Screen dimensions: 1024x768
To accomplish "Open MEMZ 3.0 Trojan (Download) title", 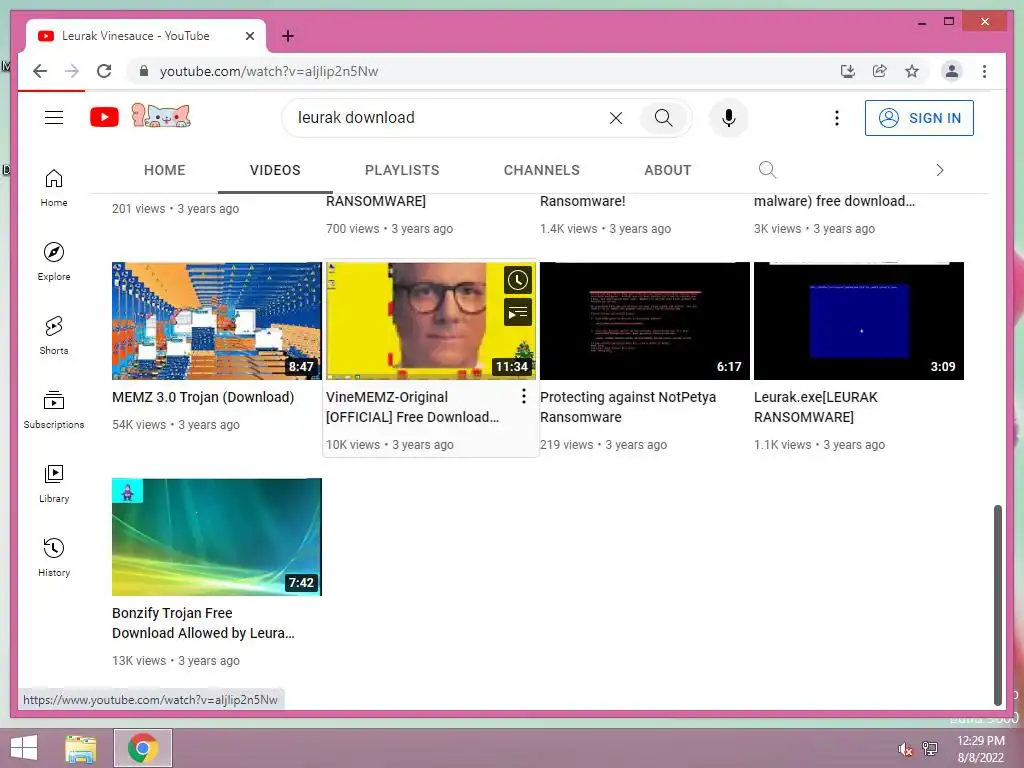I will click(203, 397).
